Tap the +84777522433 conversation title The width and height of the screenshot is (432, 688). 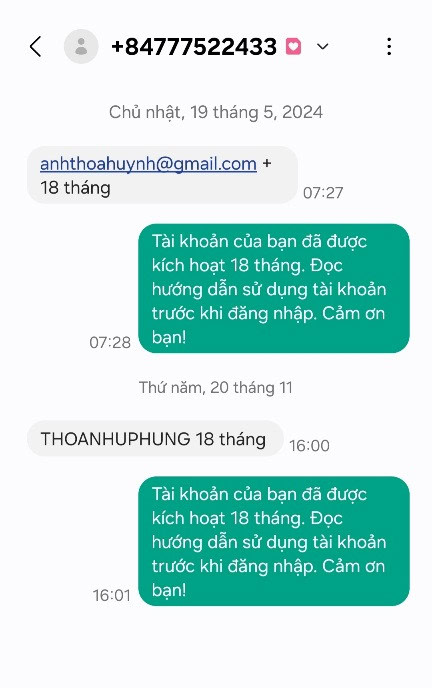(194, 47)
